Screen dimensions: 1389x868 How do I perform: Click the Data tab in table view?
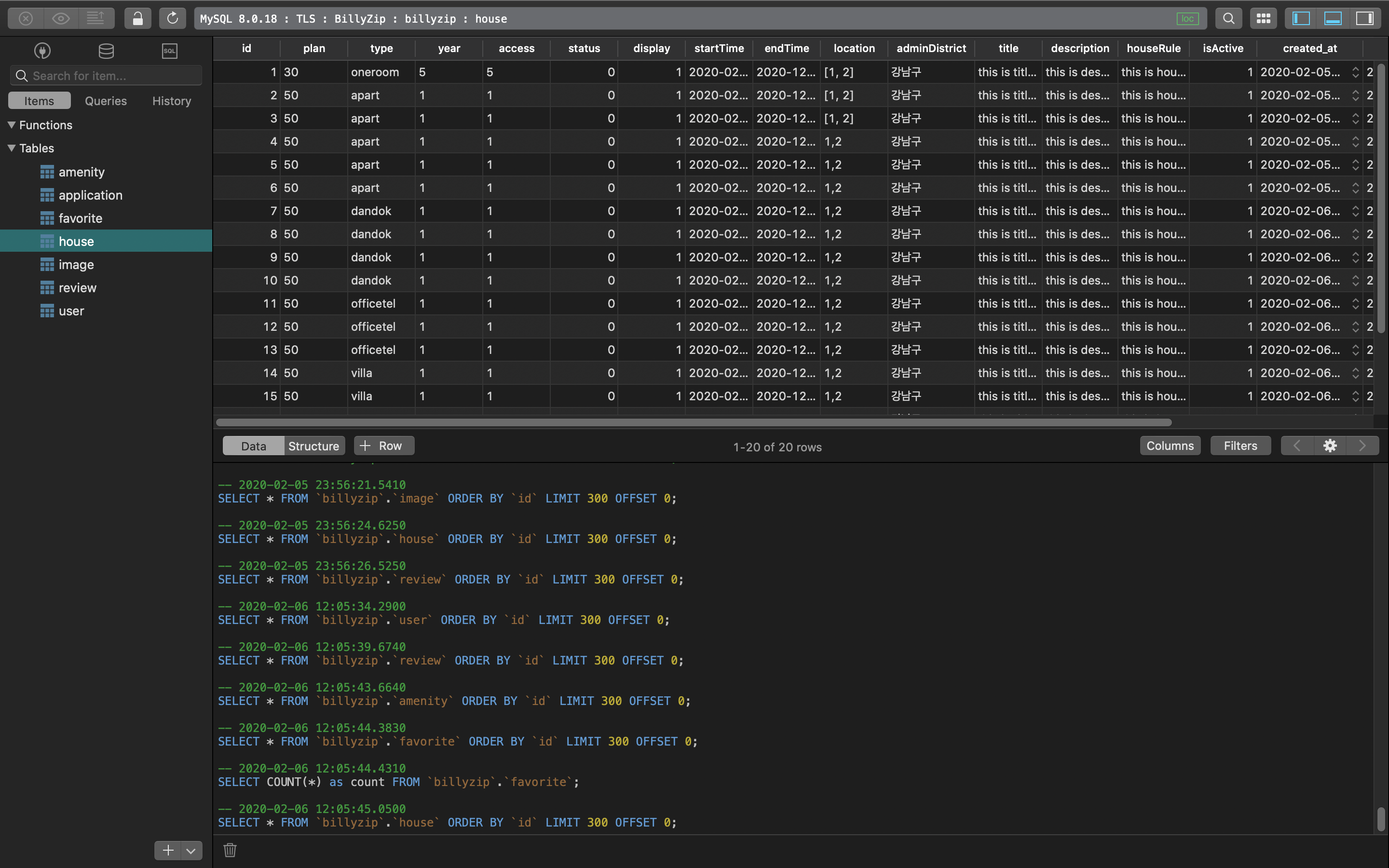(253, 445)
